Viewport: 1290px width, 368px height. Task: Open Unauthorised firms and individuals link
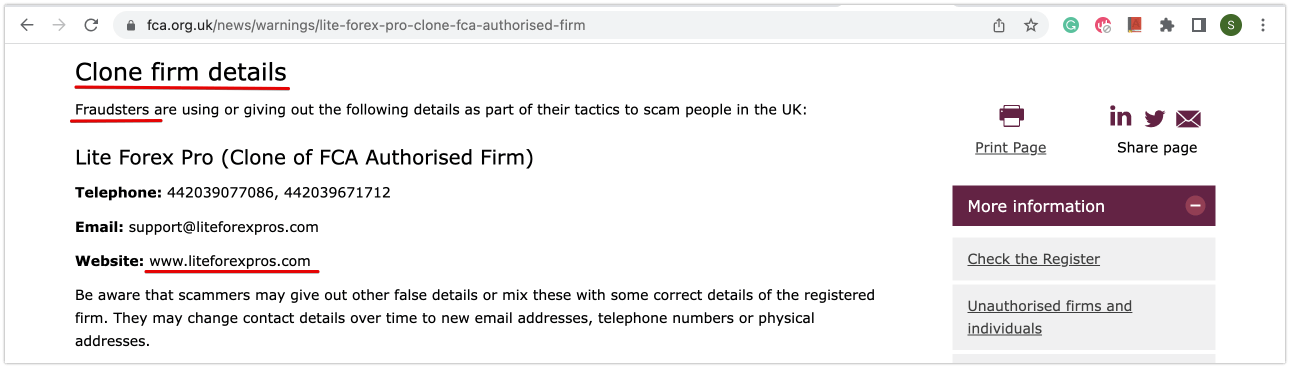(x=1049, y=317)
